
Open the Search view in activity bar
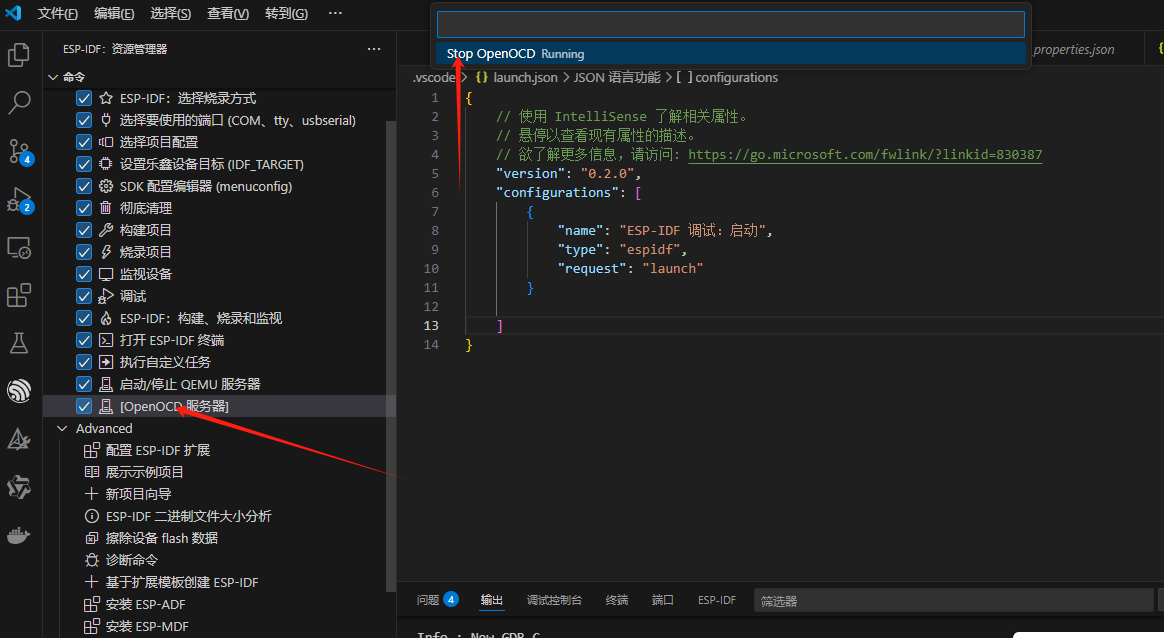click(x=19, y=103)
